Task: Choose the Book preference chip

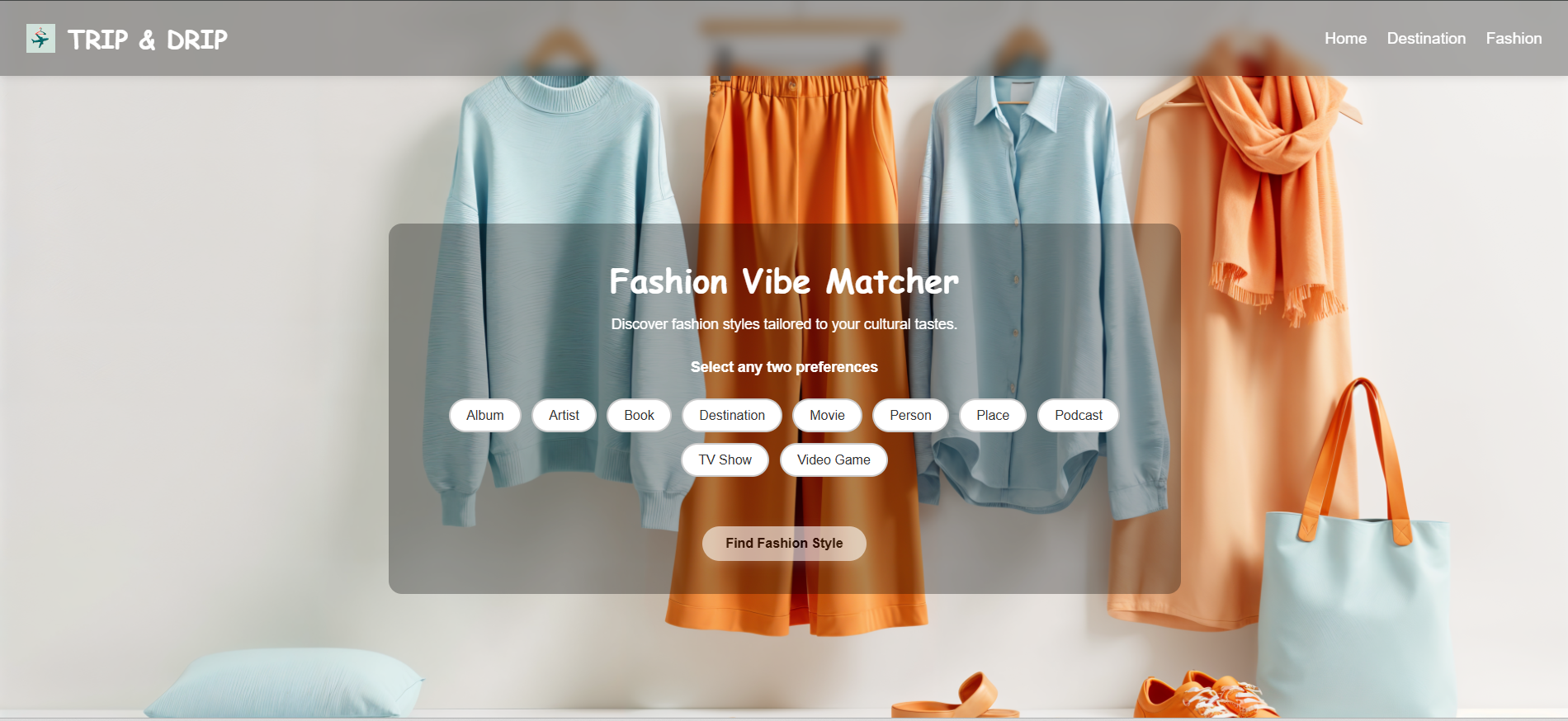Action: (639, 416)
